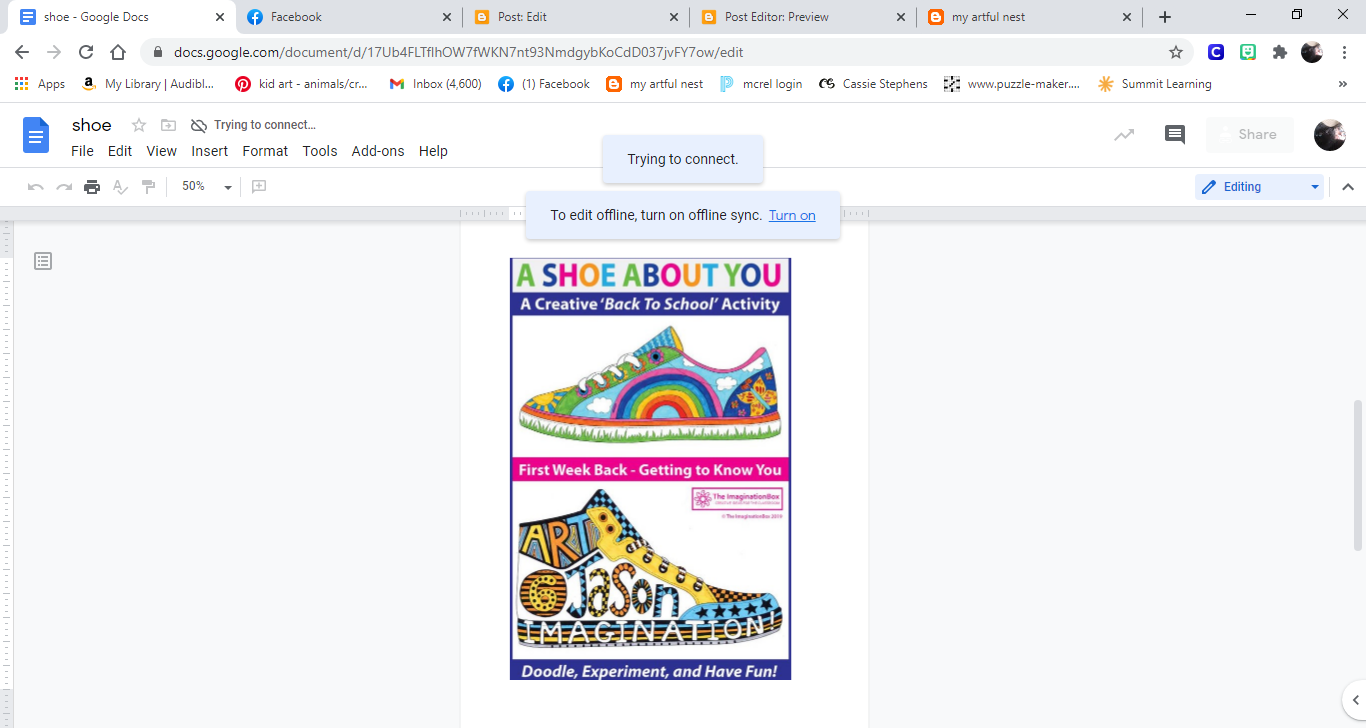Open the 50% zoom dropdown
Image resolution: width=1366 pixels, height=728 pixels.
206,187
